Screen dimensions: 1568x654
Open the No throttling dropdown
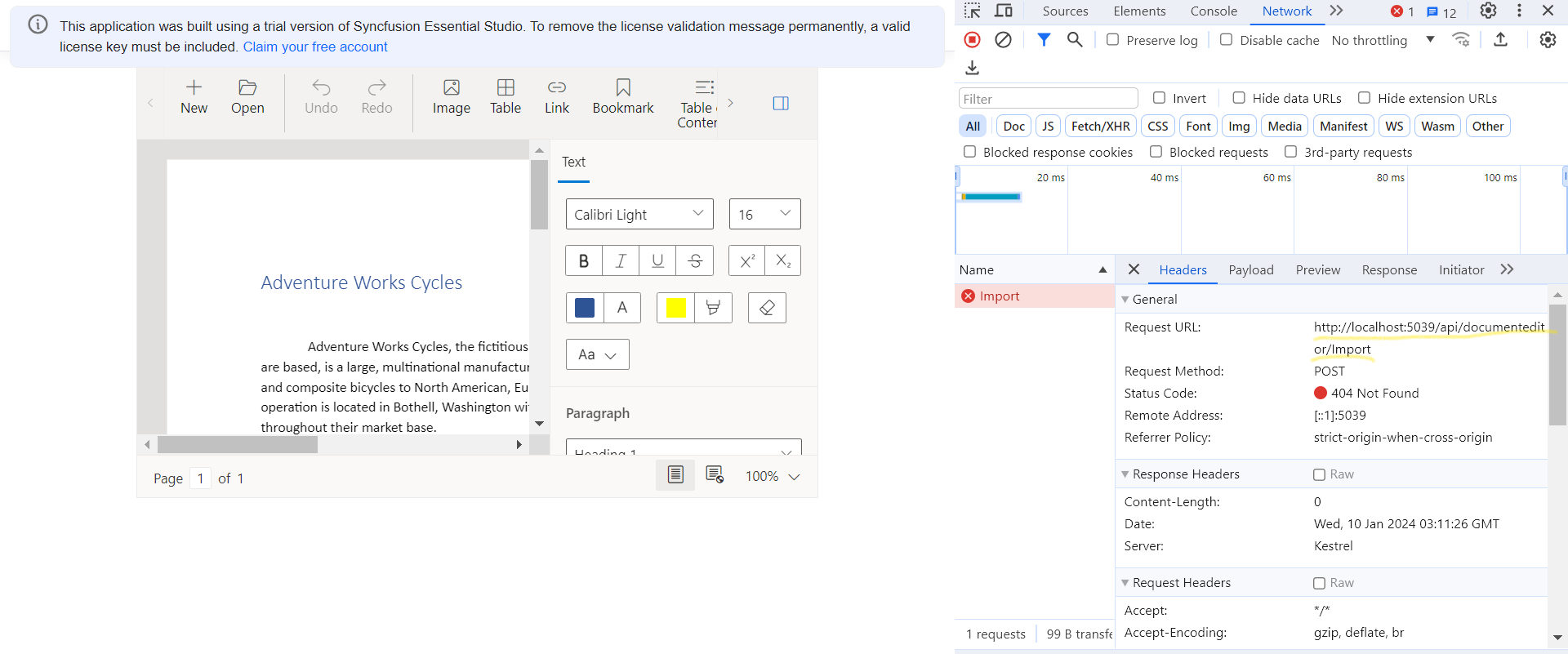click(x=1383, y=40)
